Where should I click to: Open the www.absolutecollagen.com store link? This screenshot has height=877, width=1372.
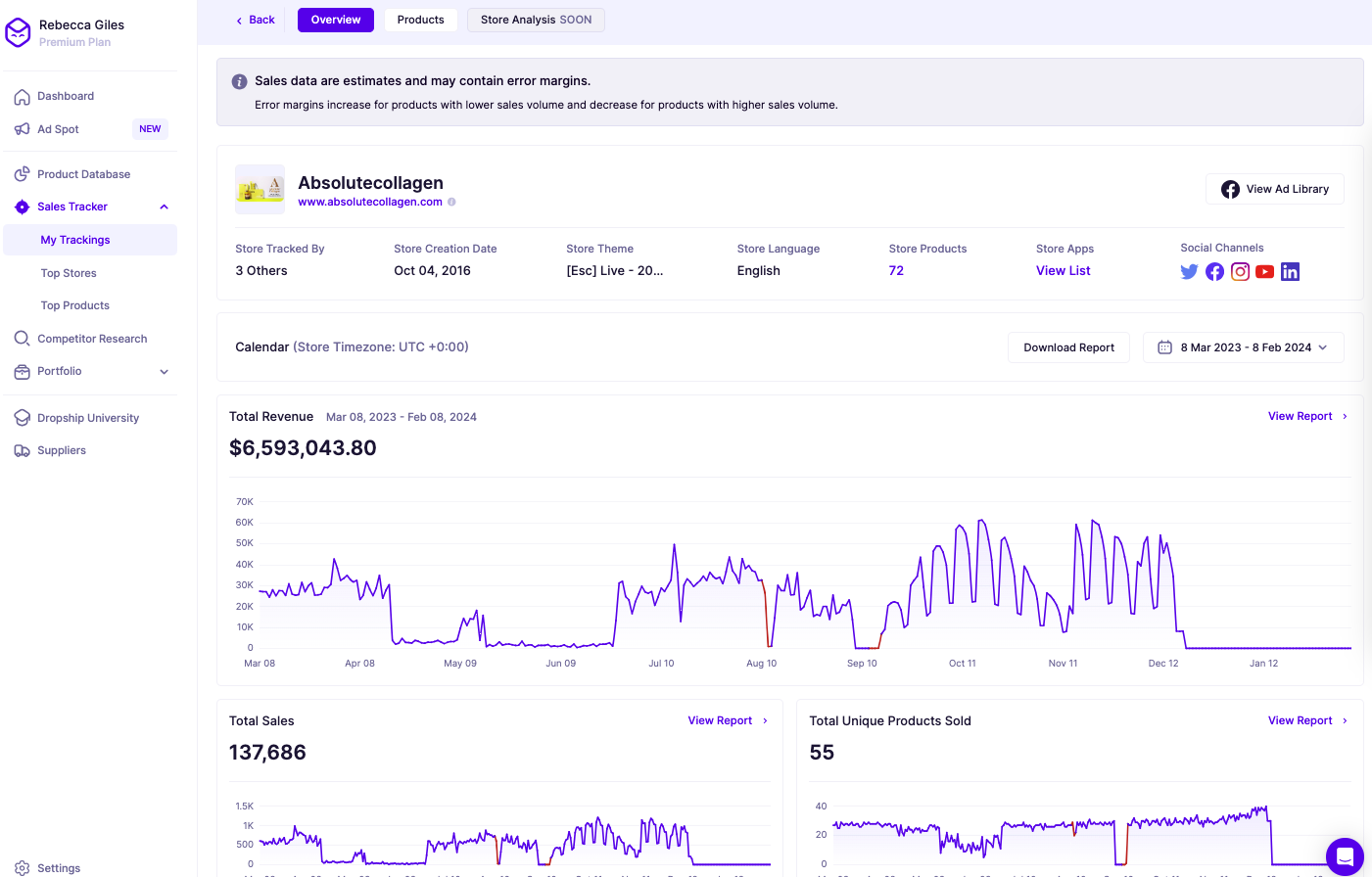pyautogui.click(x=370, y=203)
